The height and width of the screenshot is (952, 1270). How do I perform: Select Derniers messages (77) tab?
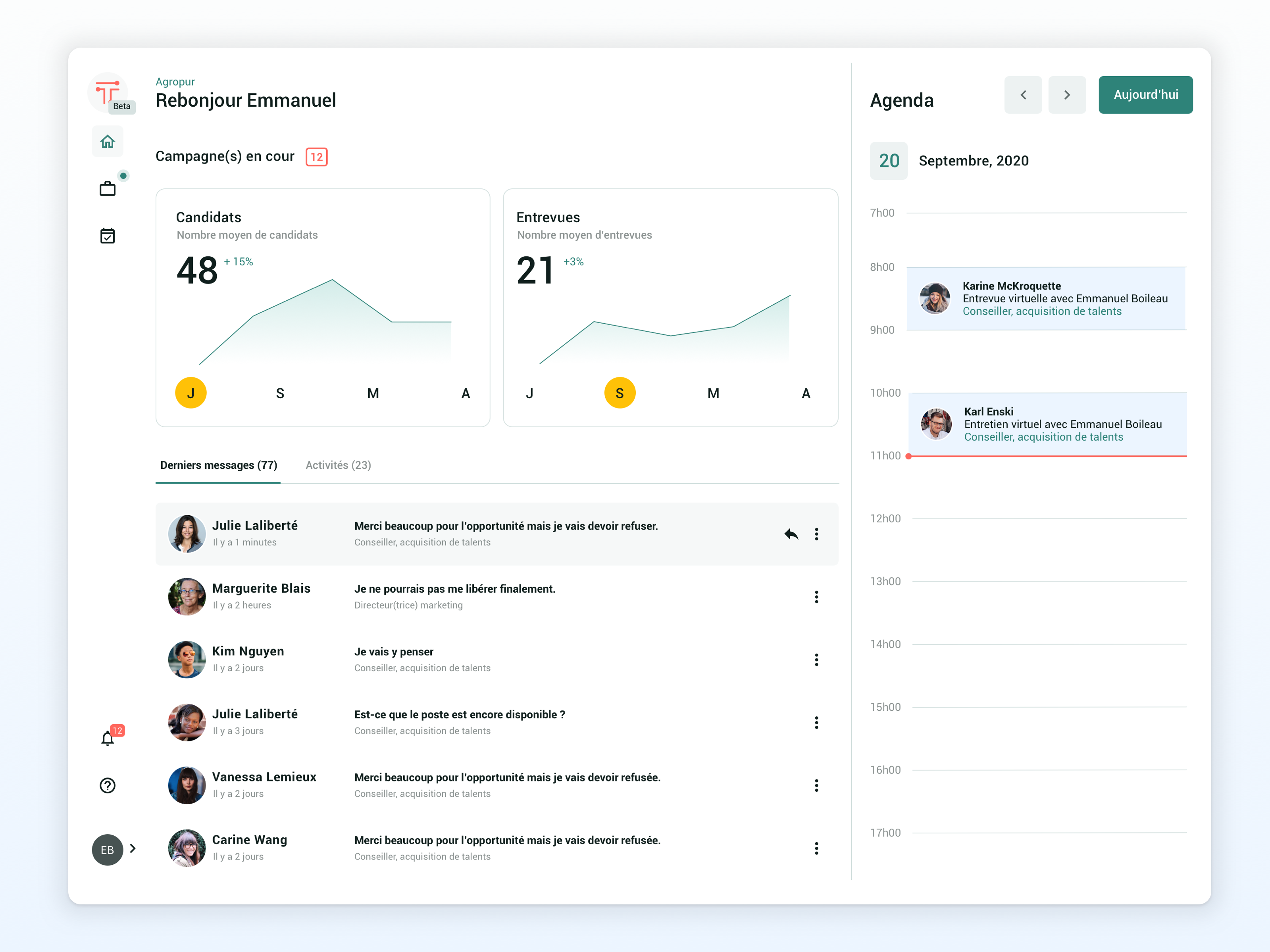pyautogui.click(x=218, y=465)
